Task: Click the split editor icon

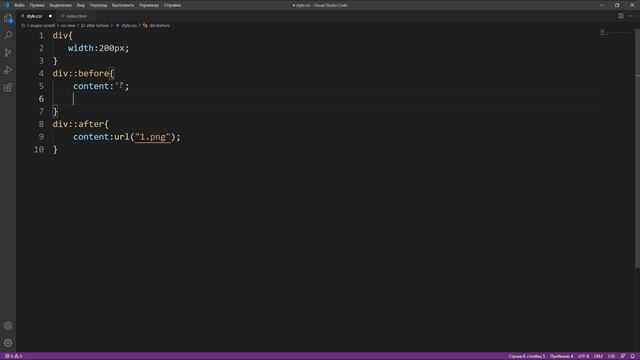Action: pyautogui.click(x=620, y=16)
